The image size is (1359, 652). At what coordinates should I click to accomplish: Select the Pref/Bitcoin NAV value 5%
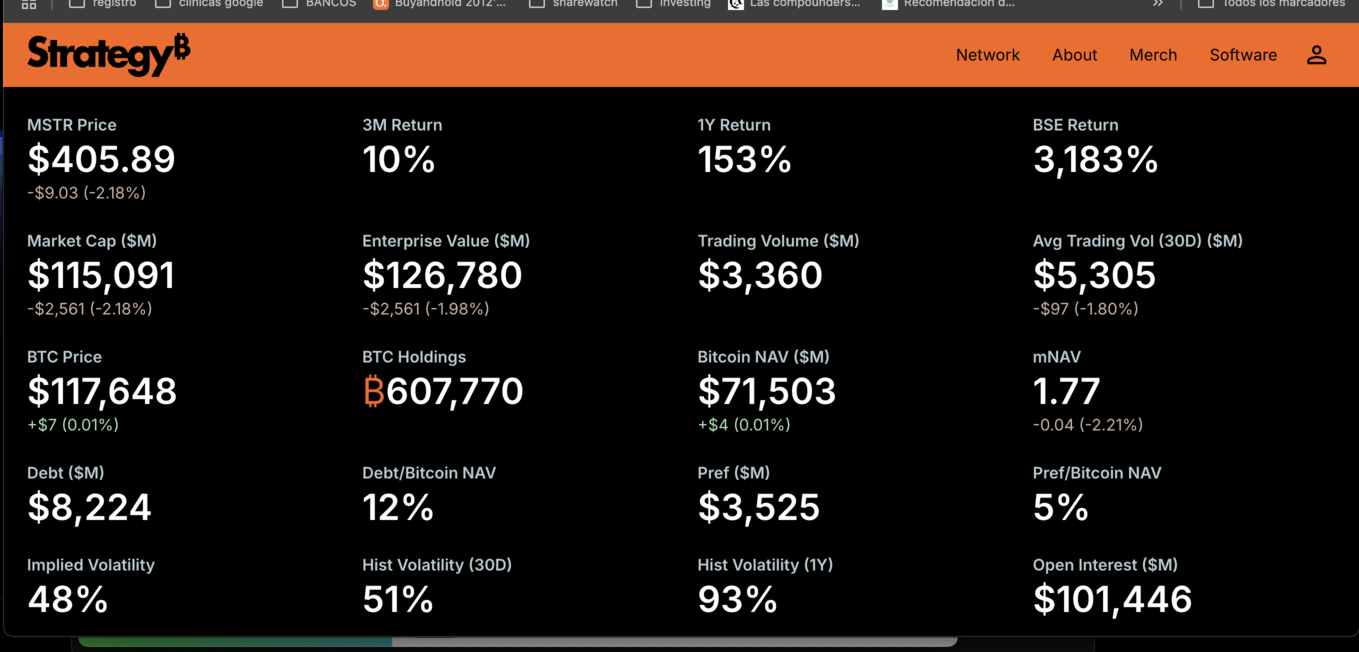(x=1060, y=507)
